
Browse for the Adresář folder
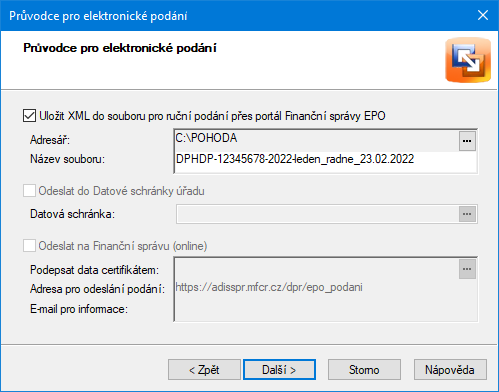point(467,141)
